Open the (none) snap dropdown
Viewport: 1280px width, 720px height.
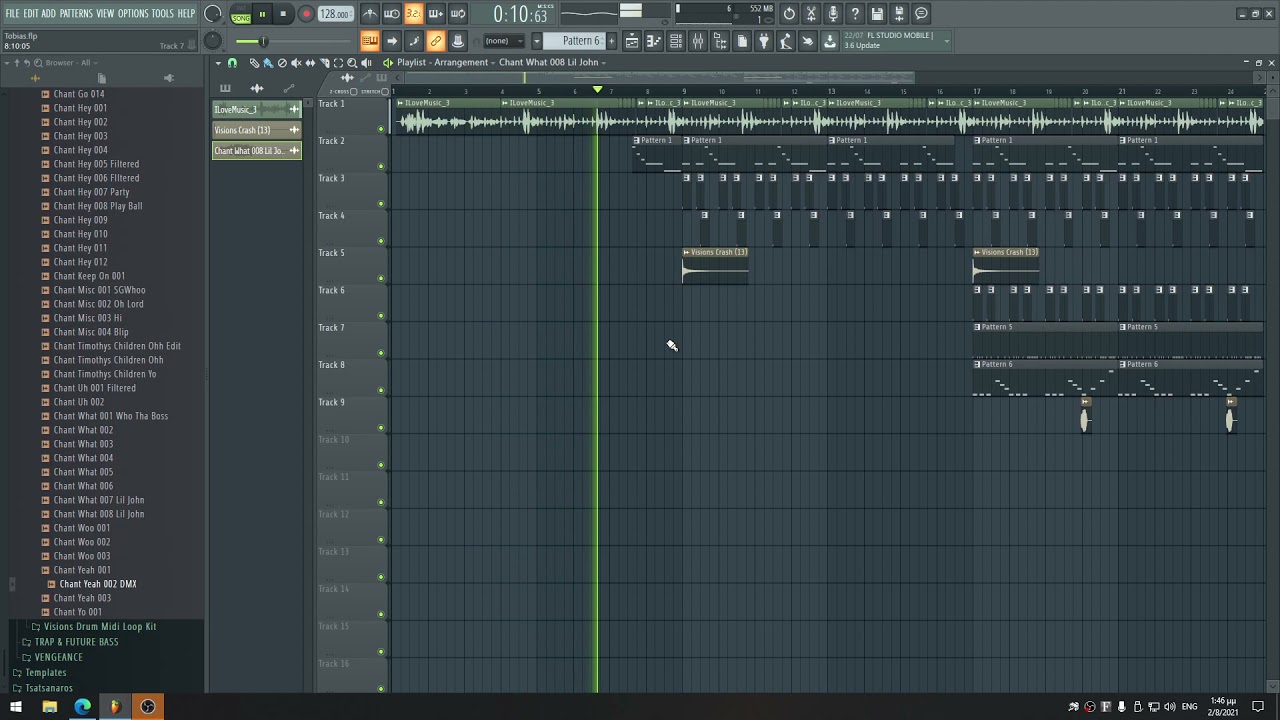click(503, 41)
